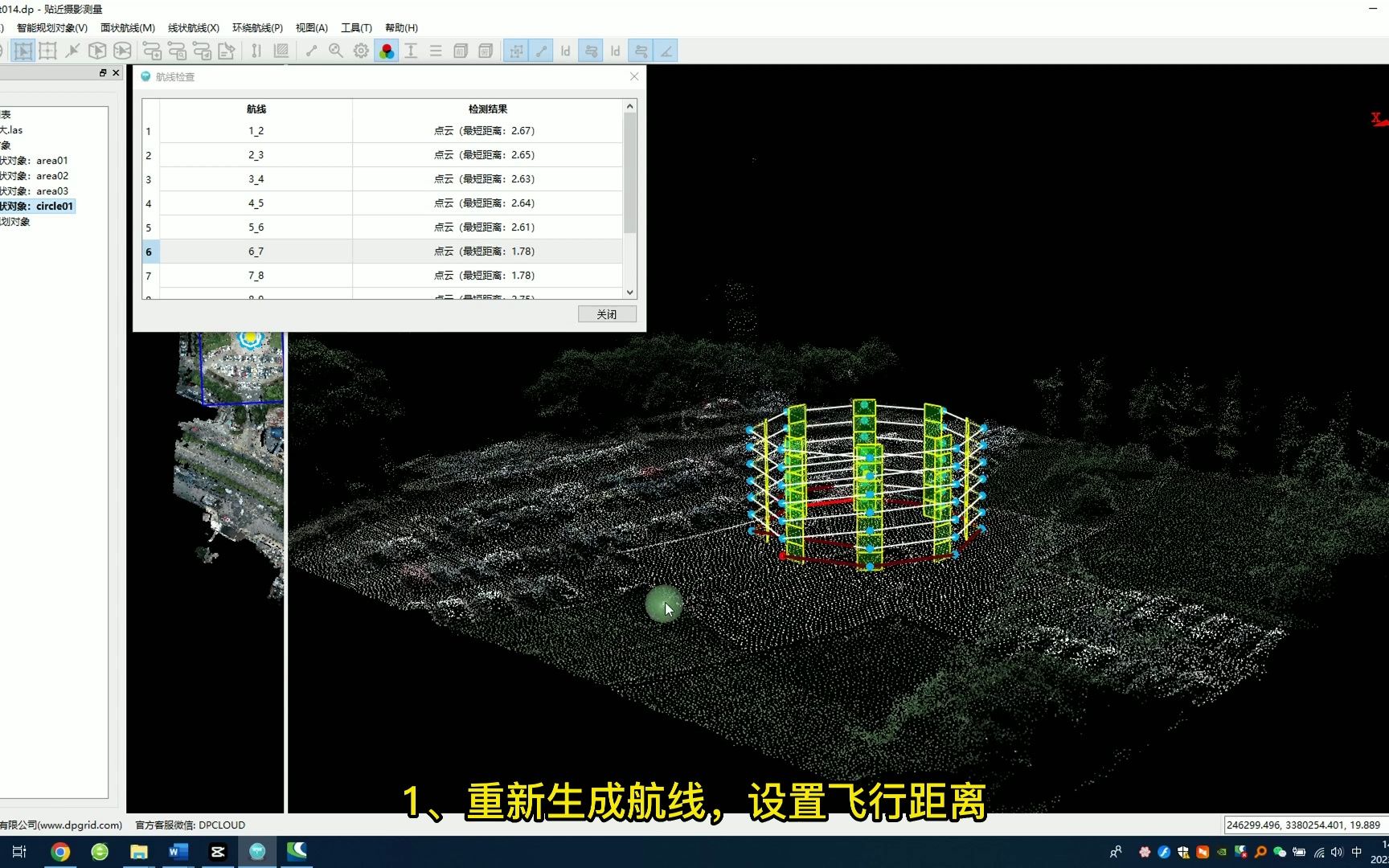
Task: Close the 航线检查 dialog with X
Action: (634, 76)
